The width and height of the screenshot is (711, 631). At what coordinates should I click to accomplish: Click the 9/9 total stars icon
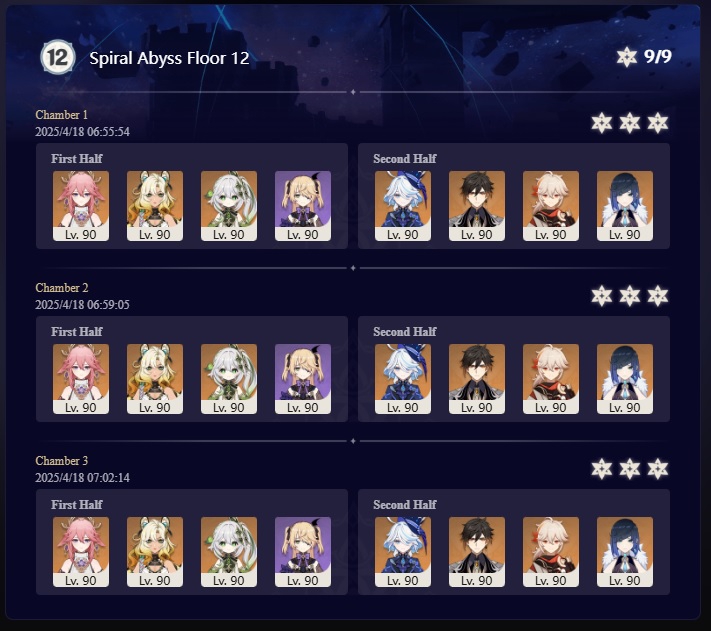click(627, 57)
